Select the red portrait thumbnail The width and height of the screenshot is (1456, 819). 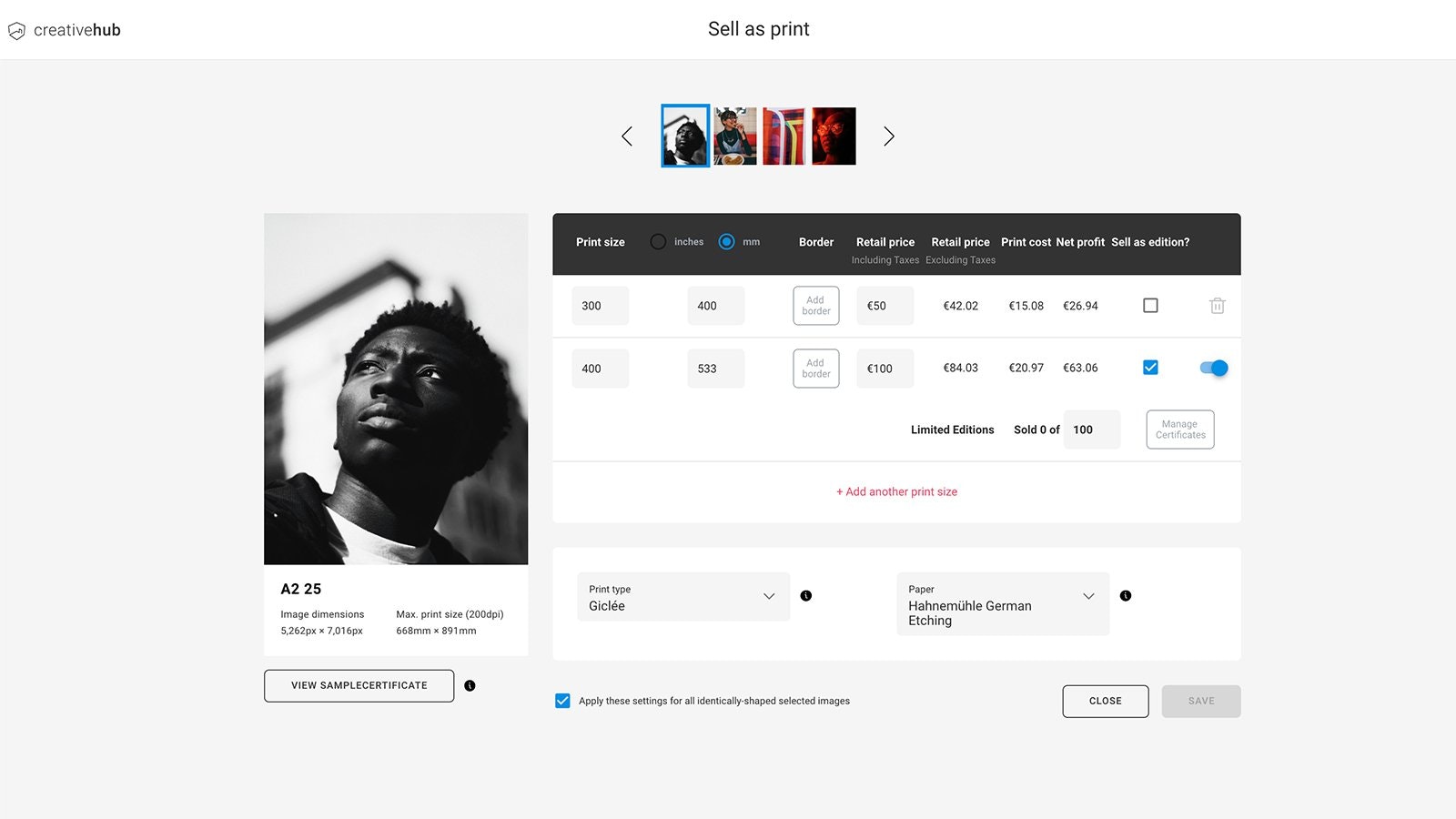point(834,136)
